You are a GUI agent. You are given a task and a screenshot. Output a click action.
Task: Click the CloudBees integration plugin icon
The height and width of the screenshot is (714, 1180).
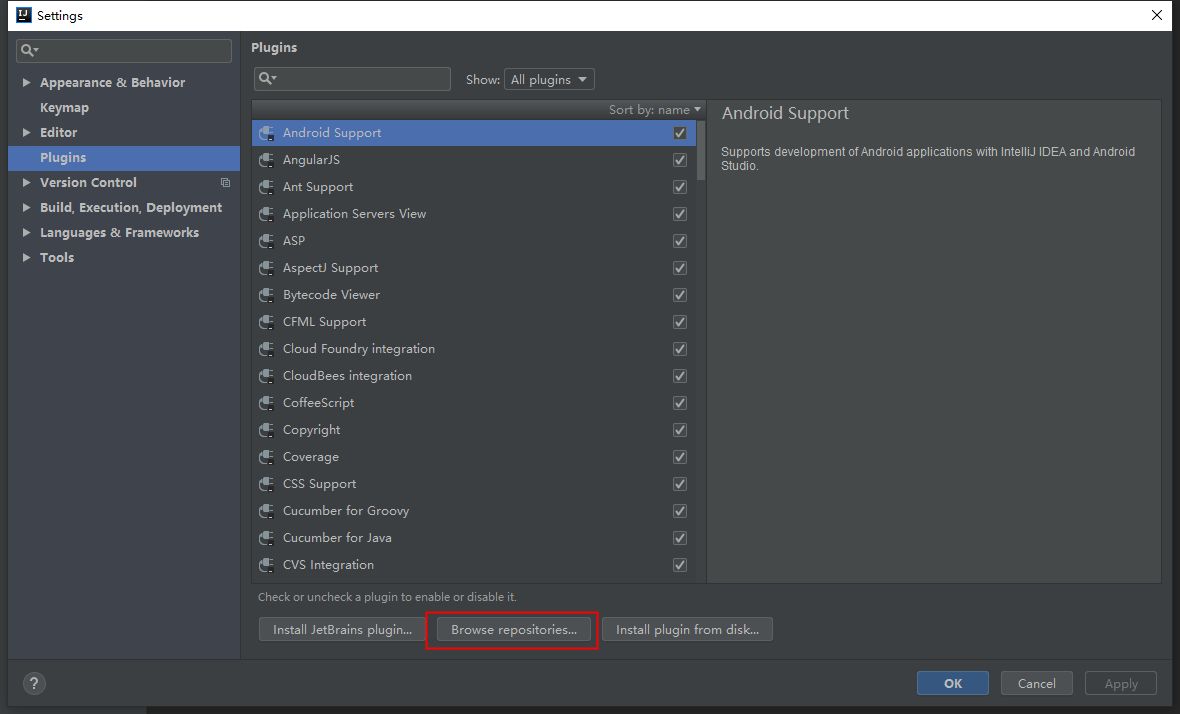(x=266, y=376)
